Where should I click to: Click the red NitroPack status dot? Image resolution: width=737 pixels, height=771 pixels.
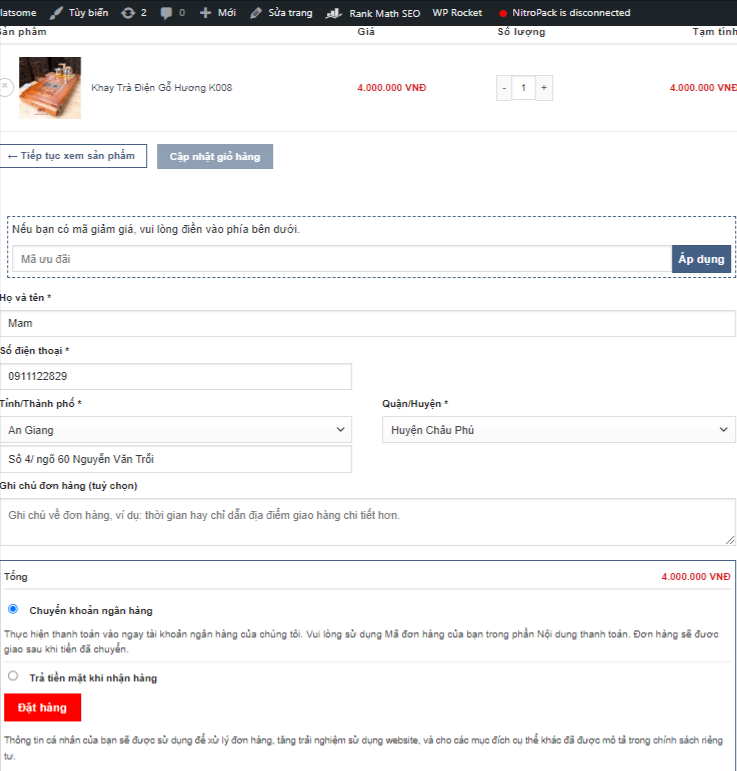[x=503, y=13]
